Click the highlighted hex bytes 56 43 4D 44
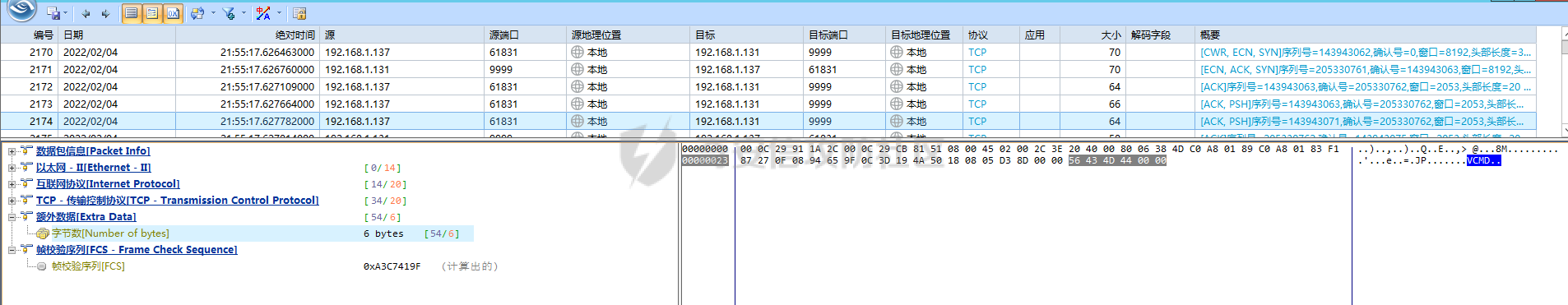 pyautogui.click(x=1100, y=161)
